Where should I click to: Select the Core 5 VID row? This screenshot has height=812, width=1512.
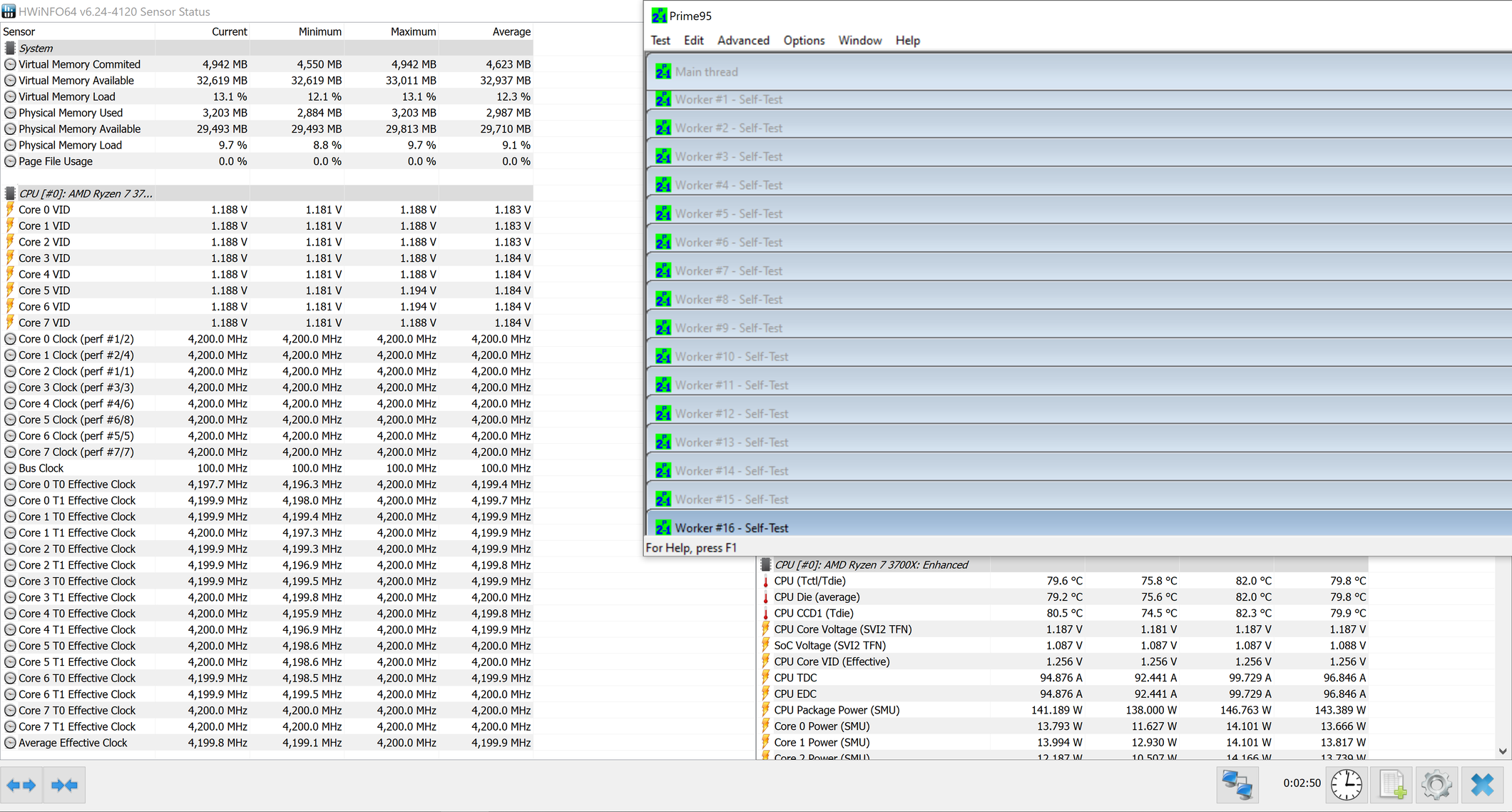click(267, 290)
